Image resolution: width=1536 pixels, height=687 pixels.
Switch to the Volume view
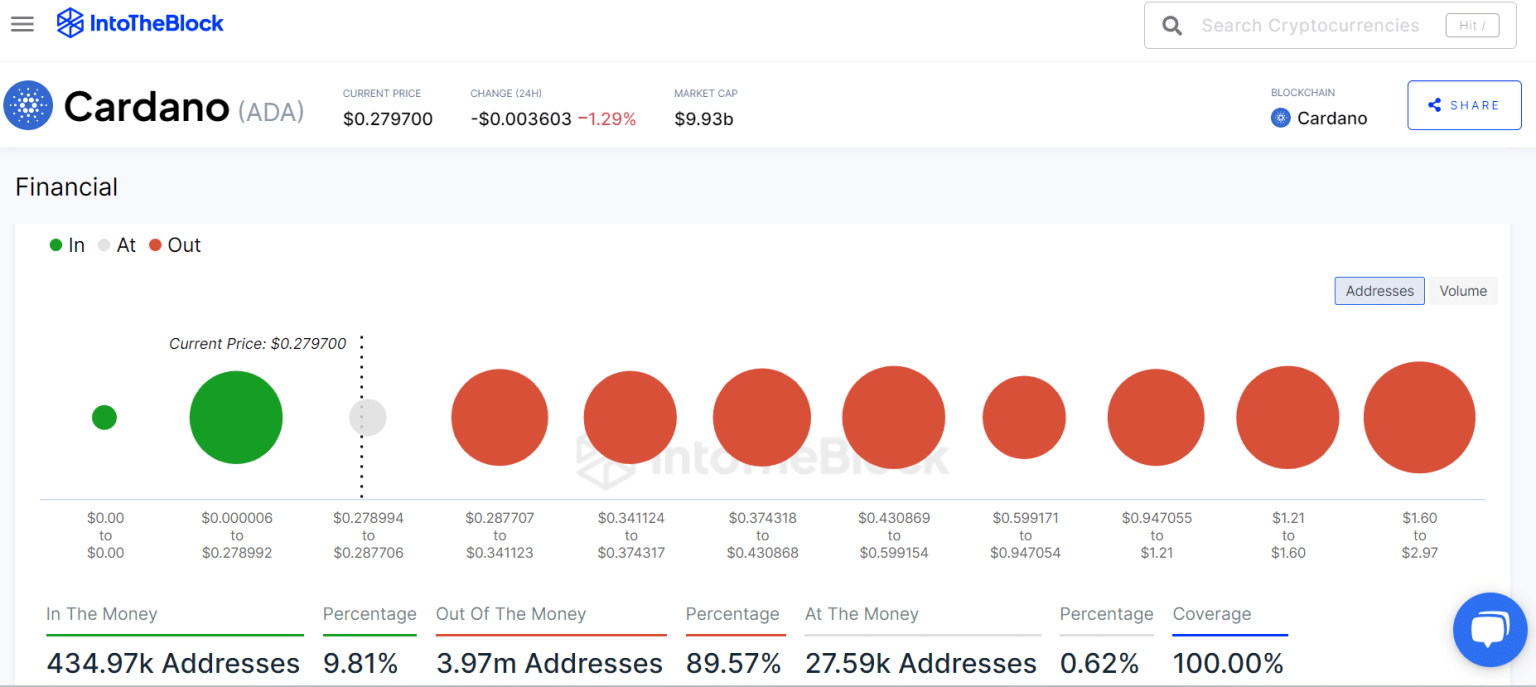click(1462, 291)
